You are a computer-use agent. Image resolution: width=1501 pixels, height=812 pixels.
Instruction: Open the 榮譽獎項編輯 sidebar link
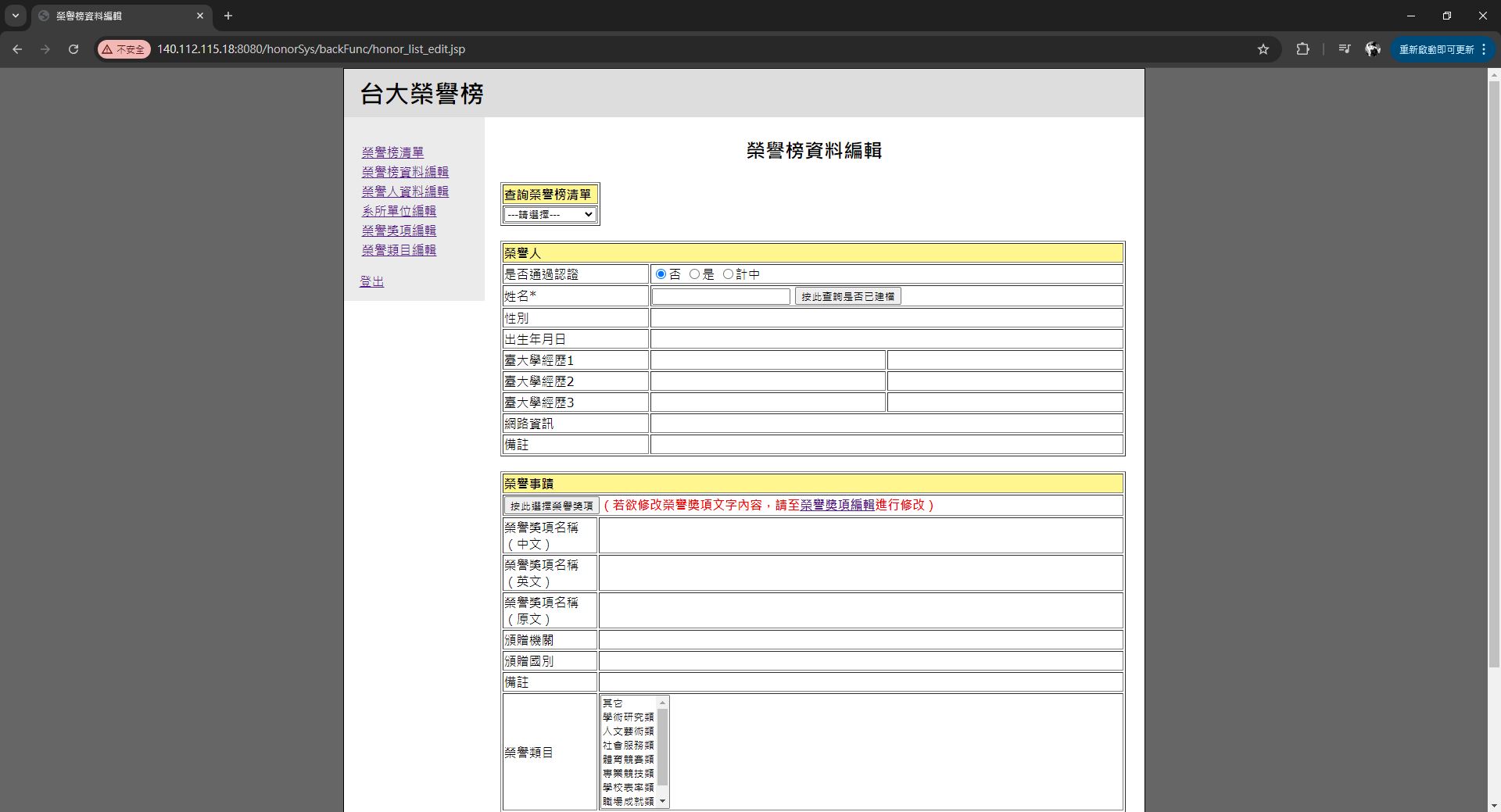tap(399, 231)
